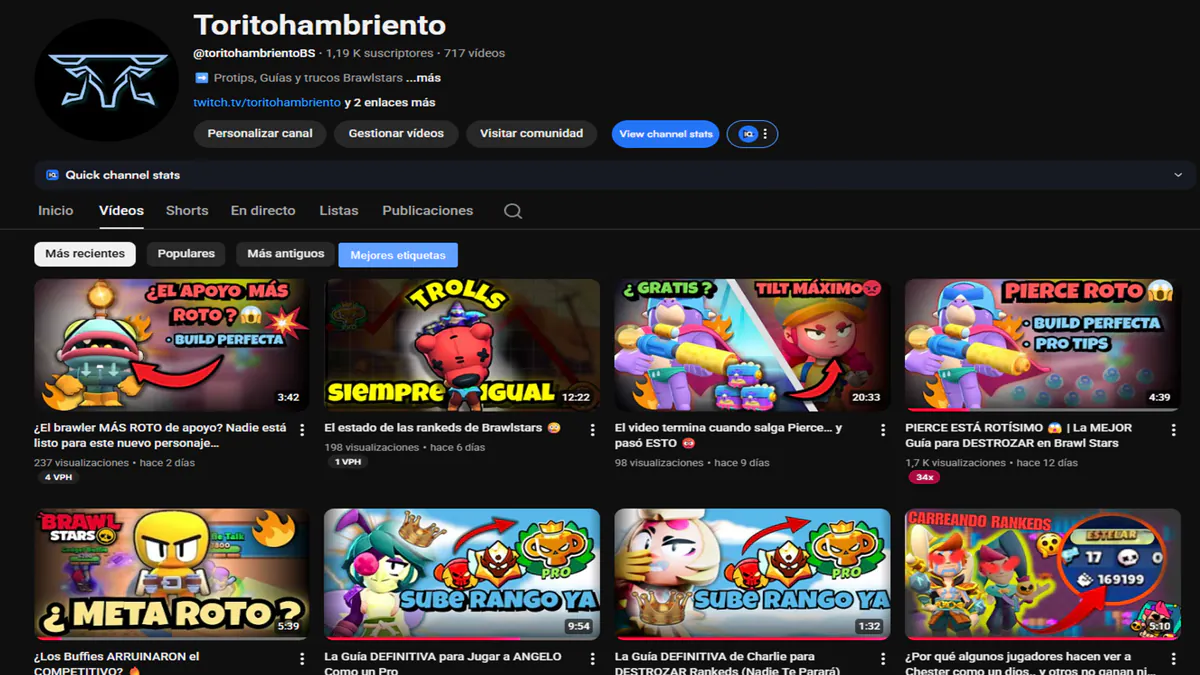Open the 'EL APOYO MÁS ROTO' thumbnail
Screen dimensions: 1200x675
point(172,345)
